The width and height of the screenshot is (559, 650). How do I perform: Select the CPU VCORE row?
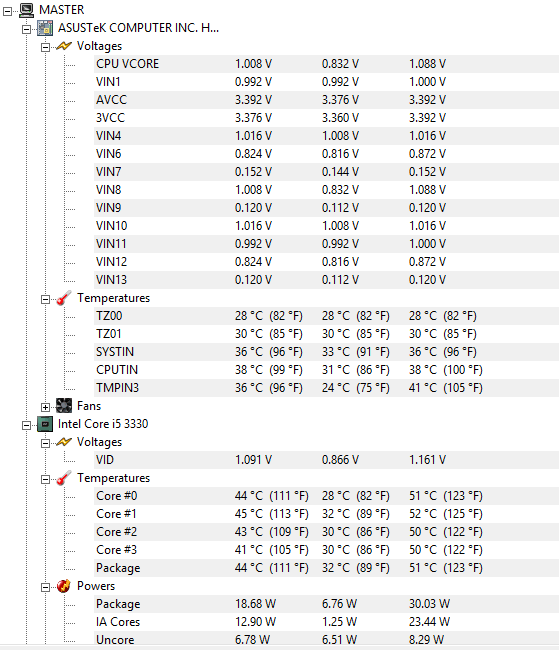(326, 64)
